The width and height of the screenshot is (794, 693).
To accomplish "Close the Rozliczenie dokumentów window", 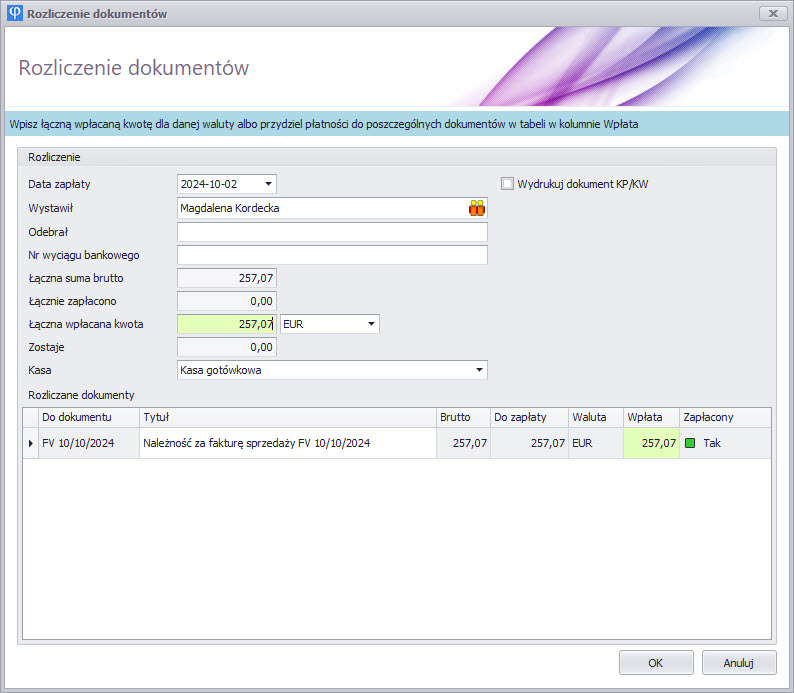I will coord(771,14).
